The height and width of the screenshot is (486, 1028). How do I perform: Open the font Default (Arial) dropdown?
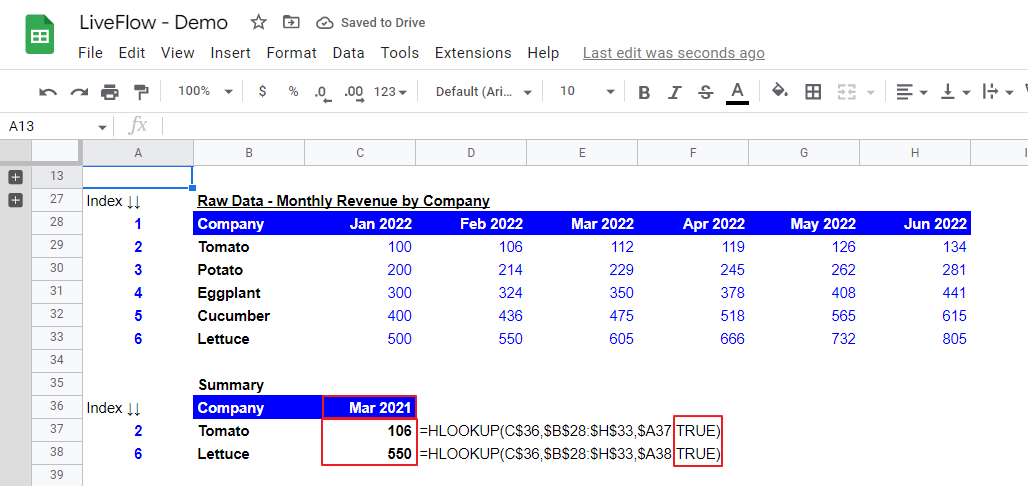(x=483, y=92)
